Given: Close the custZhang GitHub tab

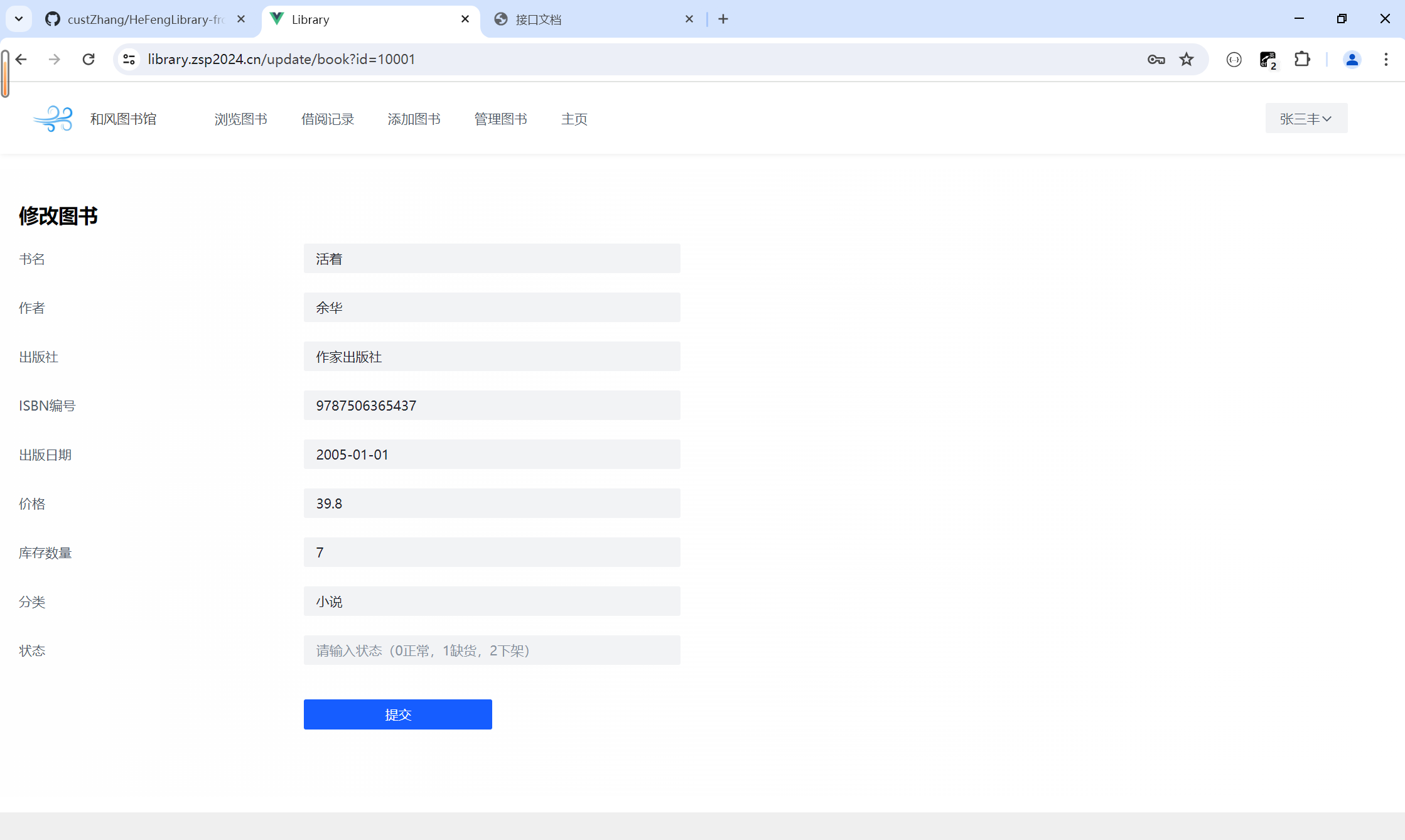Looking at the screenshot, I should (x=241, y=19).
